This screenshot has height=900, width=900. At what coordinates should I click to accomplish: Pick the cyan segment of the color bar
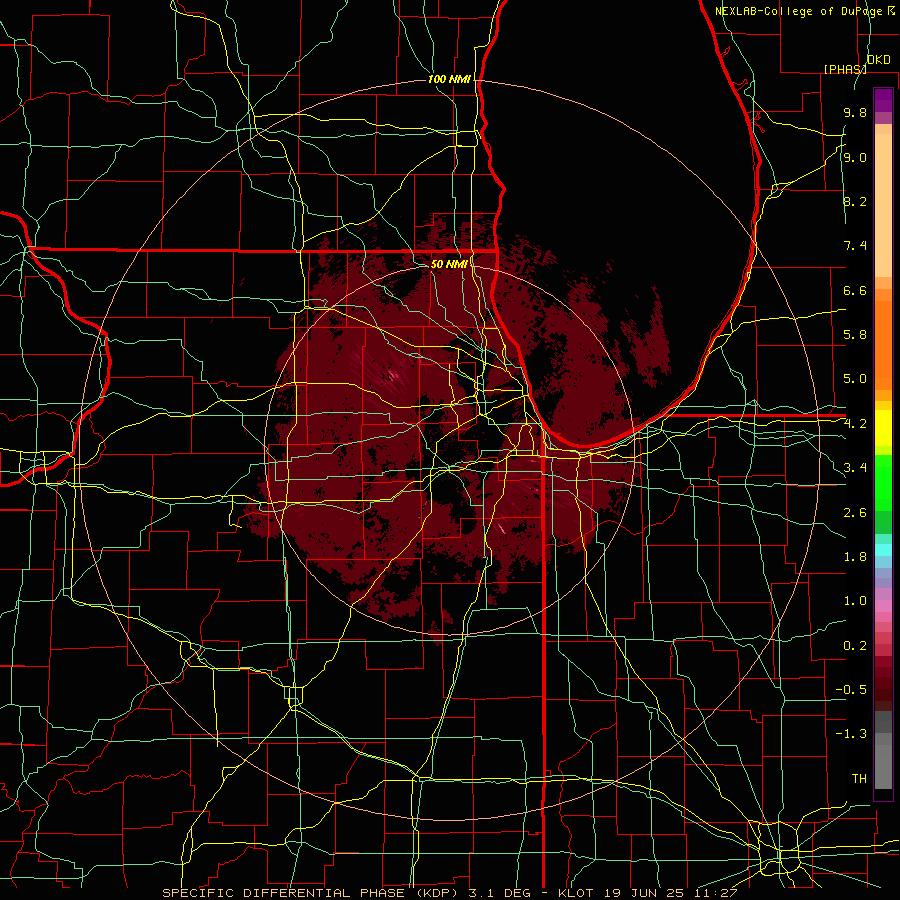pos(883,549)
